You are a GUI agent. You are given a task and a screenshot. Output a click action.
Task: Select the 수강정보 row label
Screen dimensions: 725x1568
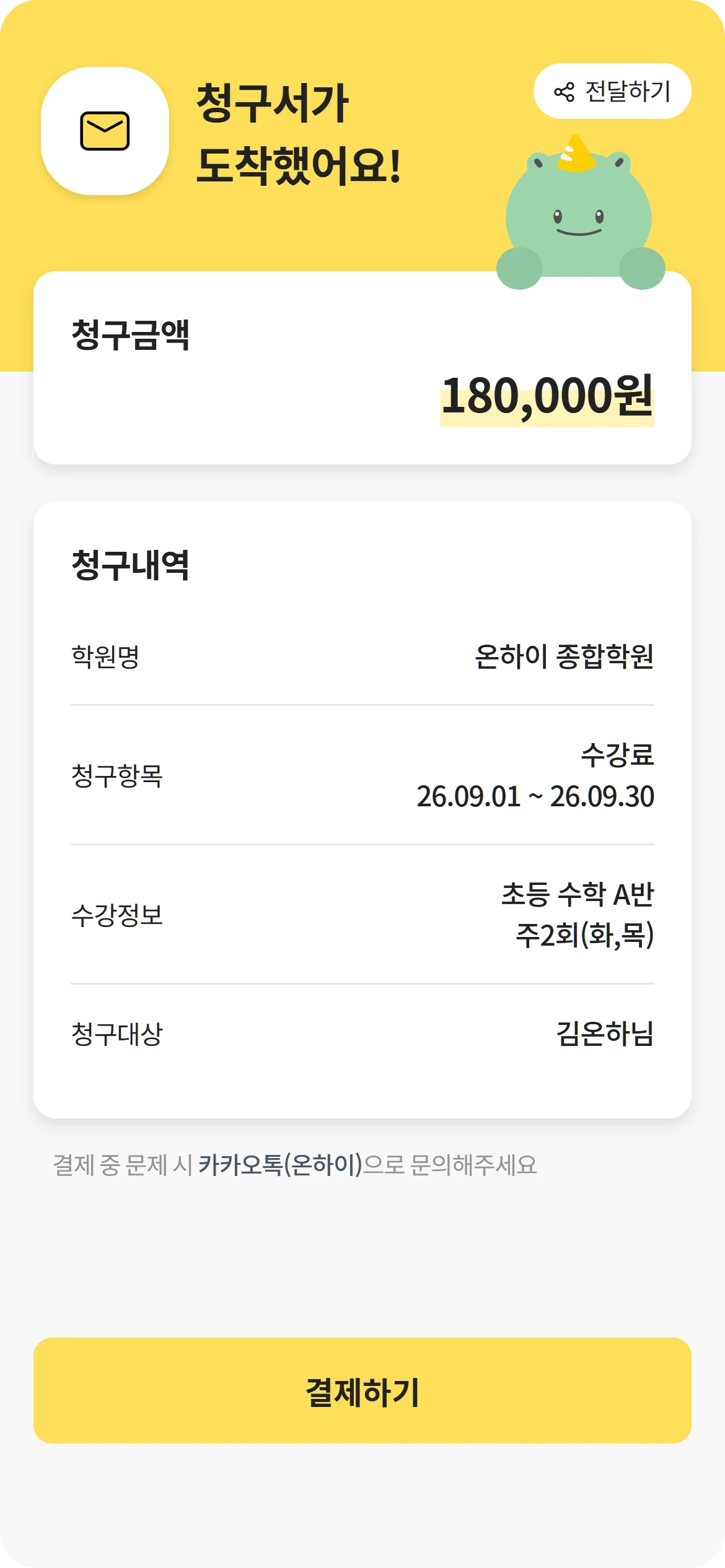(x=117, y=915)
